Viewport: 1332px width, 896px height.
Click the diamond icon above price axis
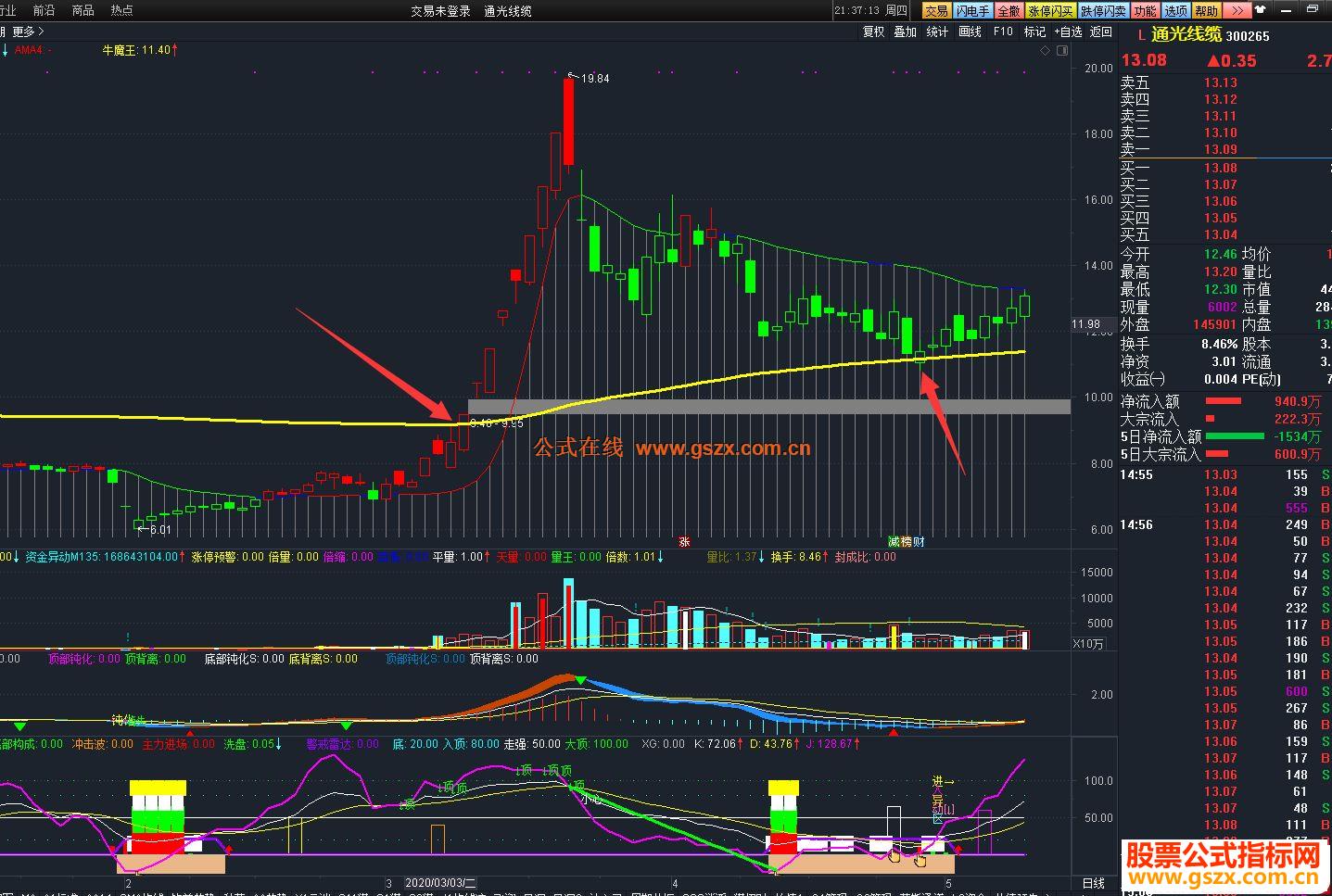(1046, 51)
